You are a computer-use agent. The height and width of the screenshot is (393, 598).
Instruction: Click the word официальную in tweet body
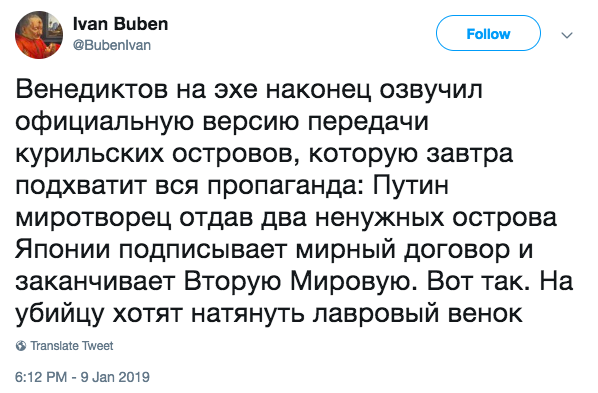(x=104, y=124)
